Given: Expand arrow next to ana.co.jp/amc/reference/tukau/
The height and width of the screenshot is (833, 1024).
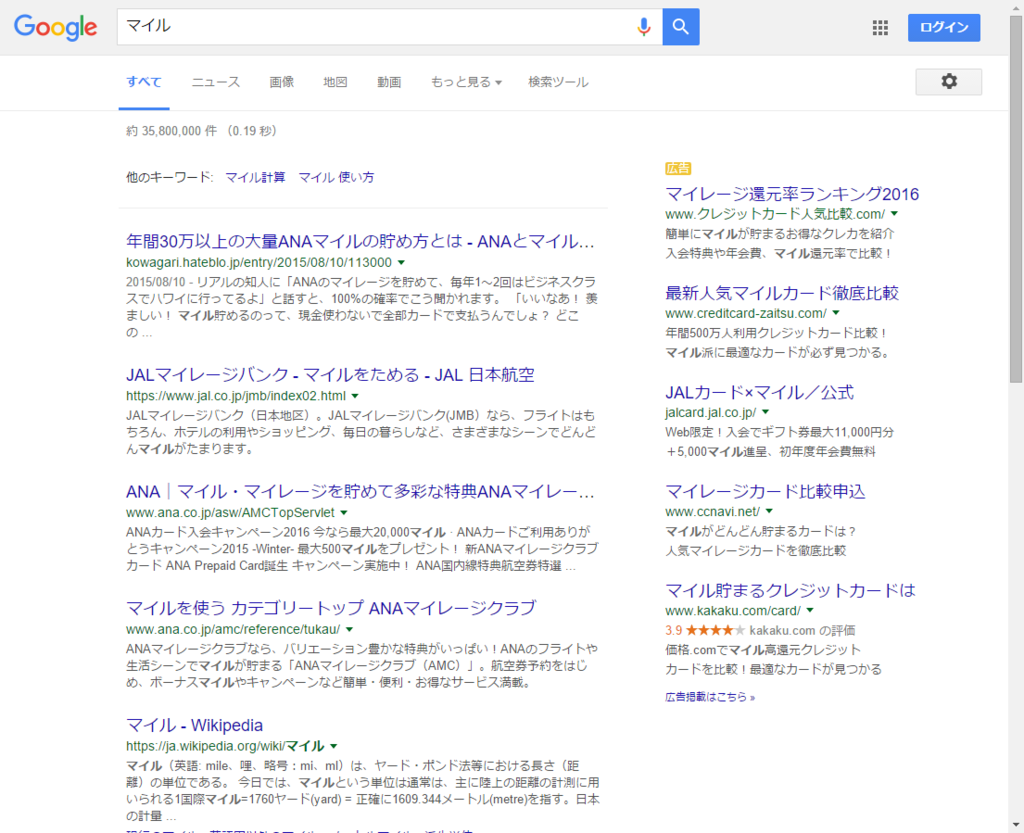Looking at the screenshot, I should point(349,629).
